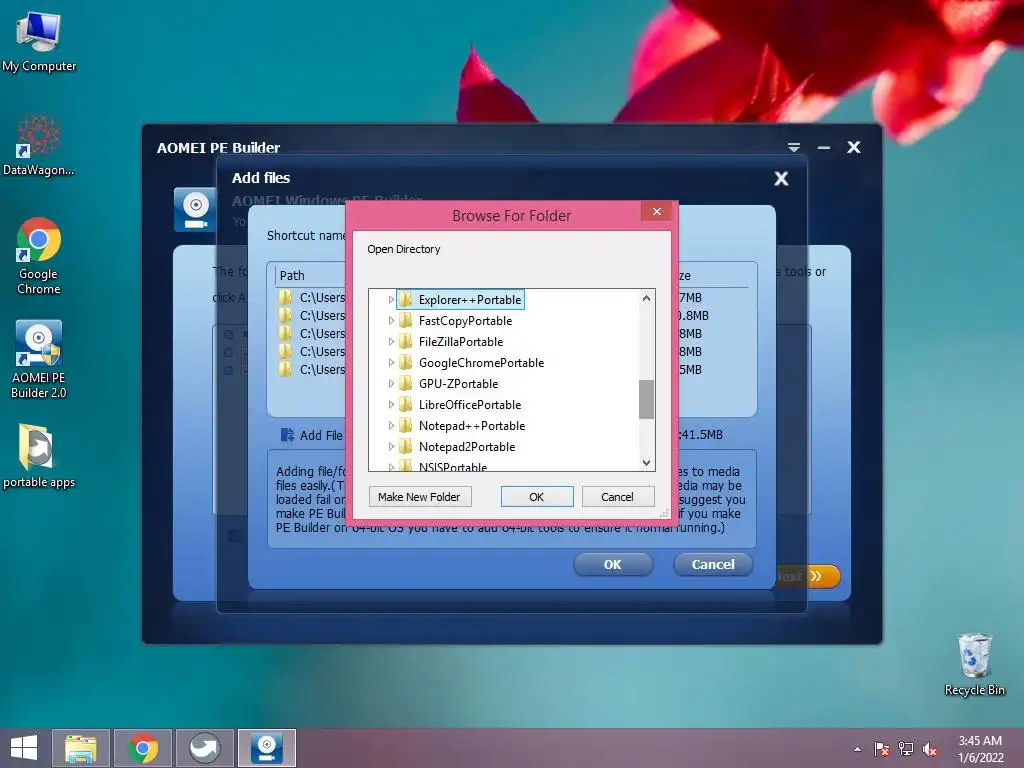Click the Notepad++Portable folder icon
The width and height of the screenshot is (1024, 768).
pyautogui.click(x=406, y=426)
